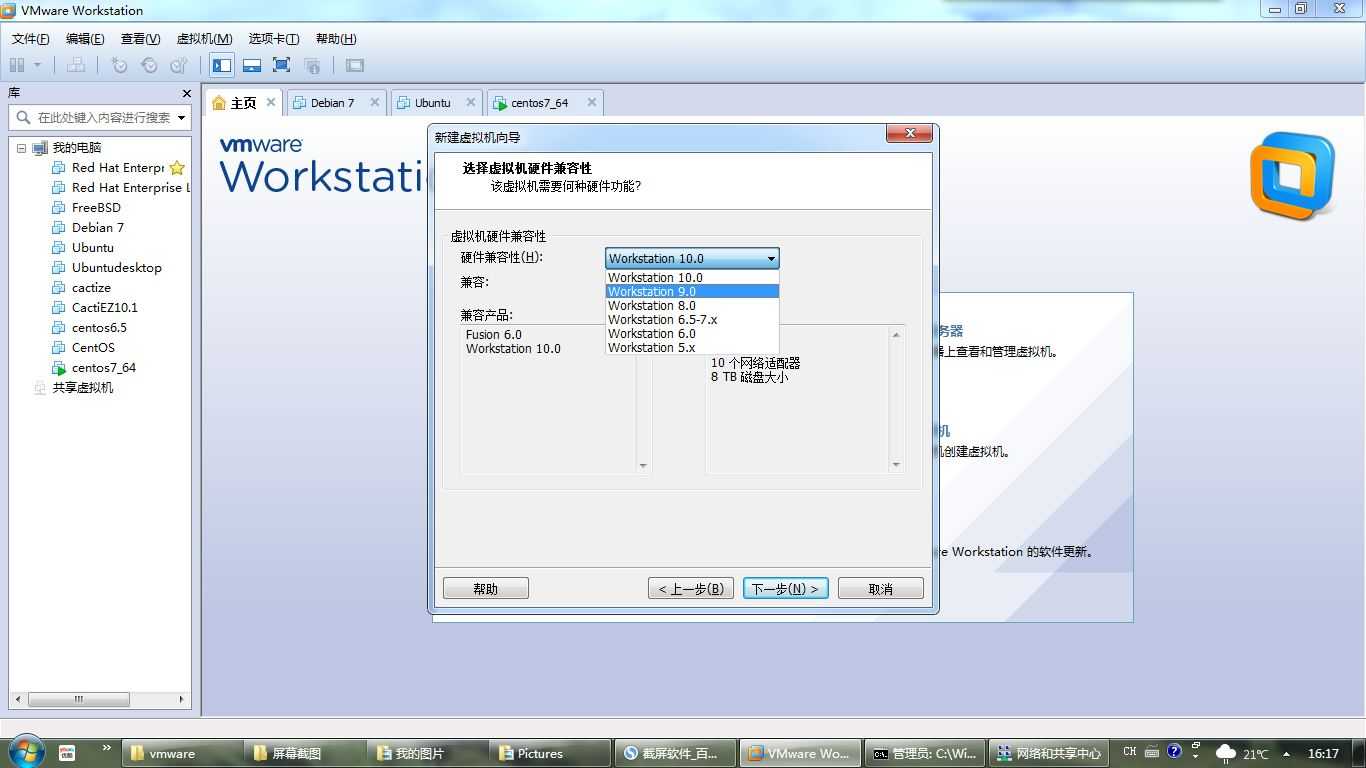Screen dimensions: 1366x768
Task: Open the VM menu
Action: pos(205,39)
